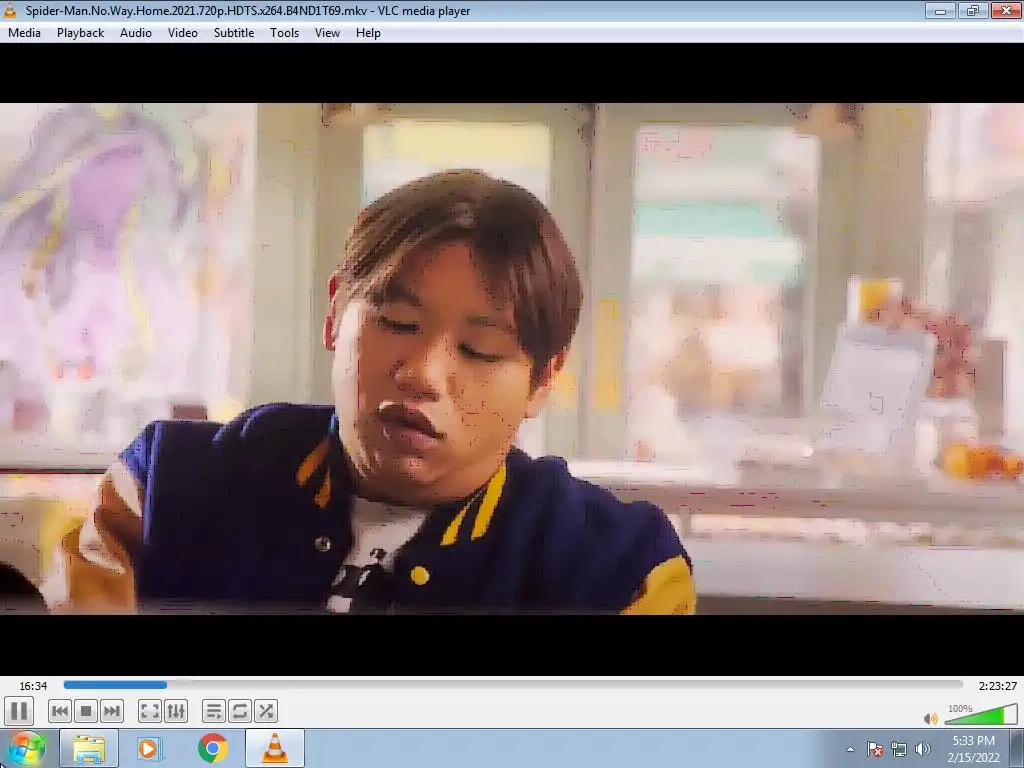Seek on the playback progress bar

pyautogui.click(x=513, y=685)
